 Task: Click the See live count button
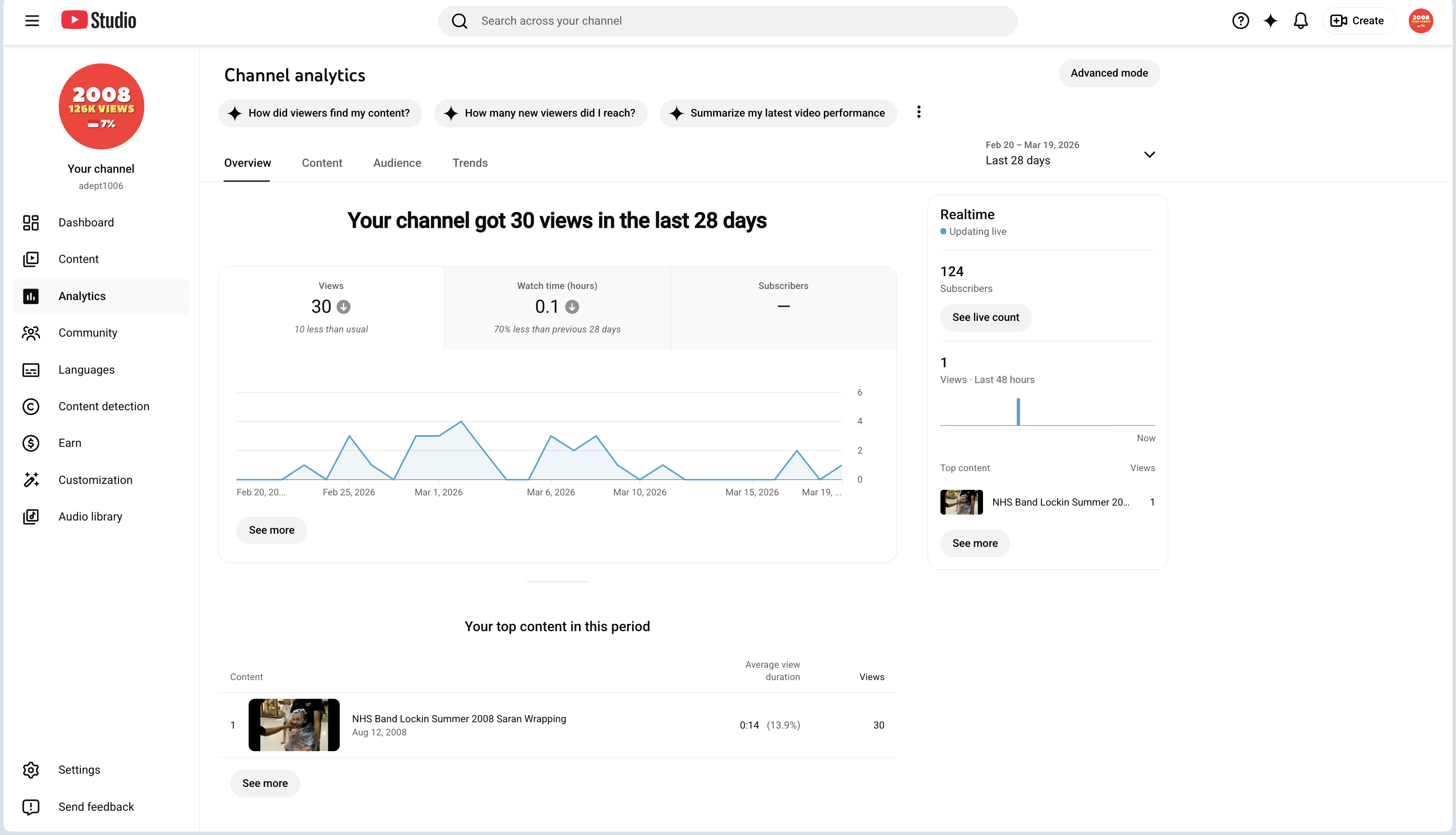[986, 318]
